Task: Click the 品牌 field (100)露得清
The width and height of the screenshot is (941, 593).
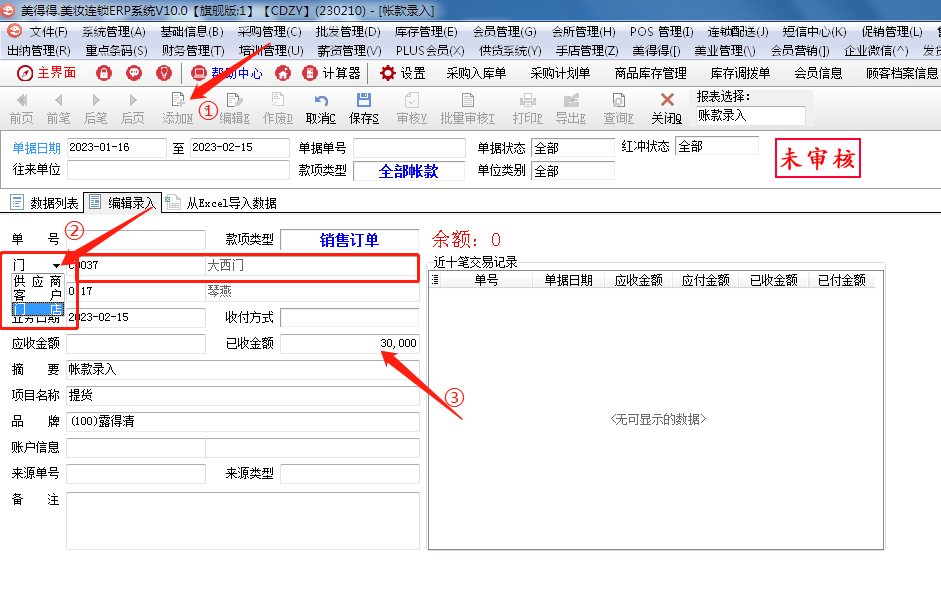Action: (x=243, y=421)
